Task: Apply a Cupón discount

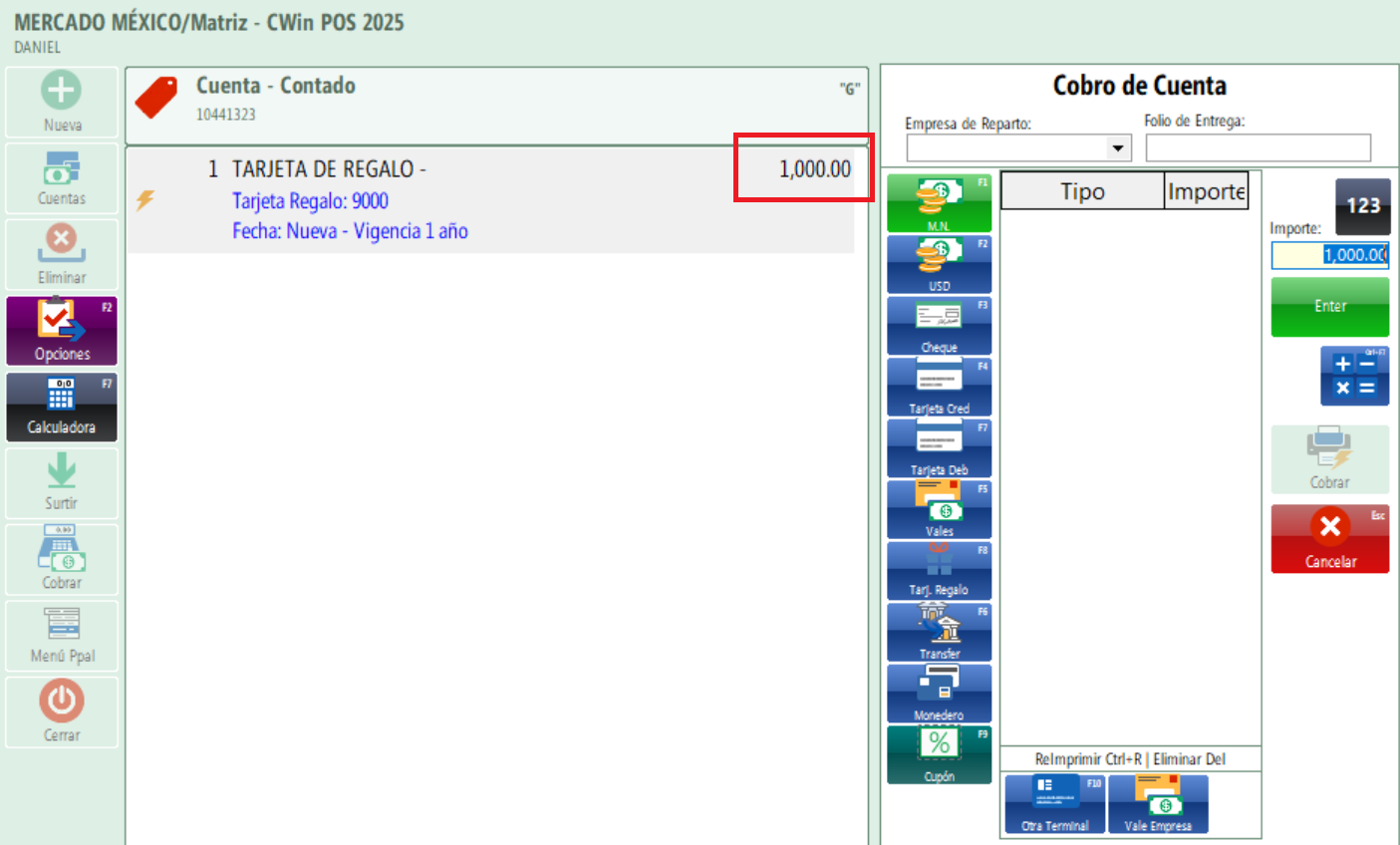Action: 939,755
